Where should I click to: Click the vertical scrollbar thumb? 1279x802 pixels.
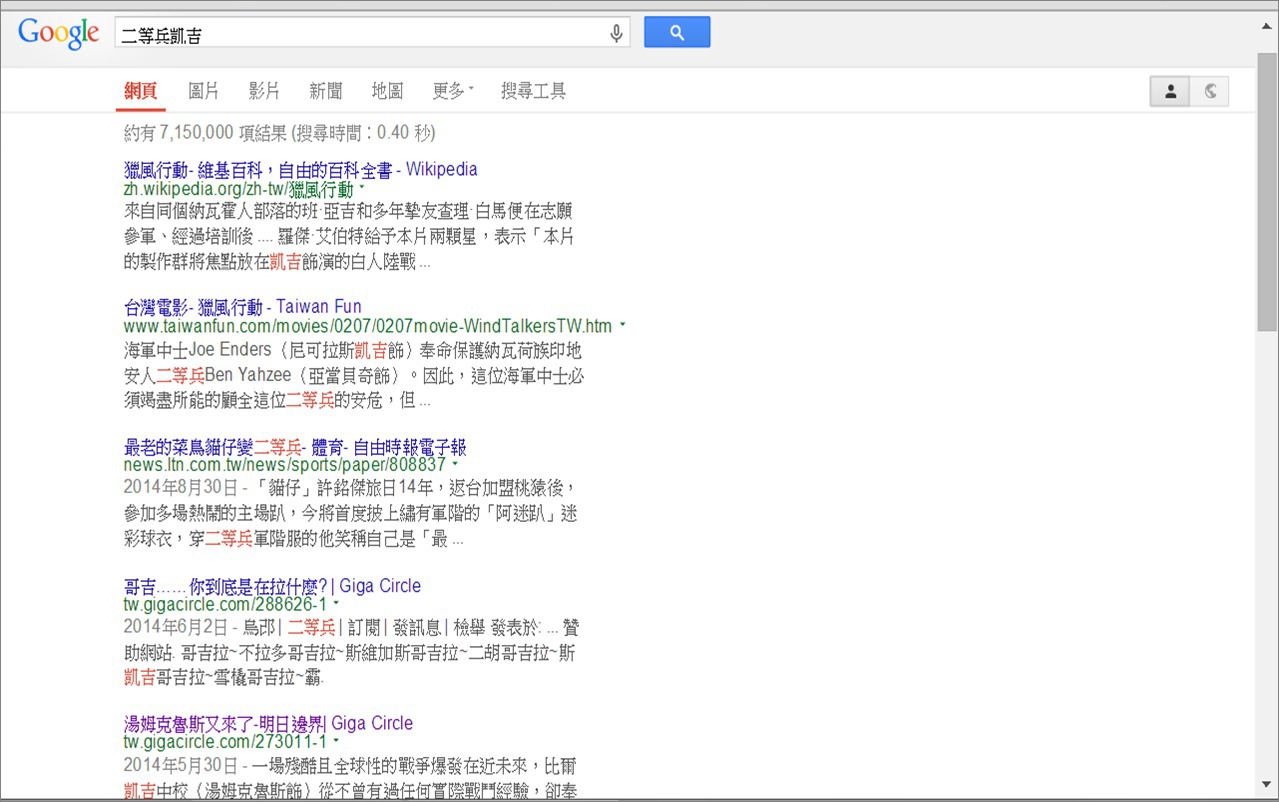click(x=1268, y=190)
